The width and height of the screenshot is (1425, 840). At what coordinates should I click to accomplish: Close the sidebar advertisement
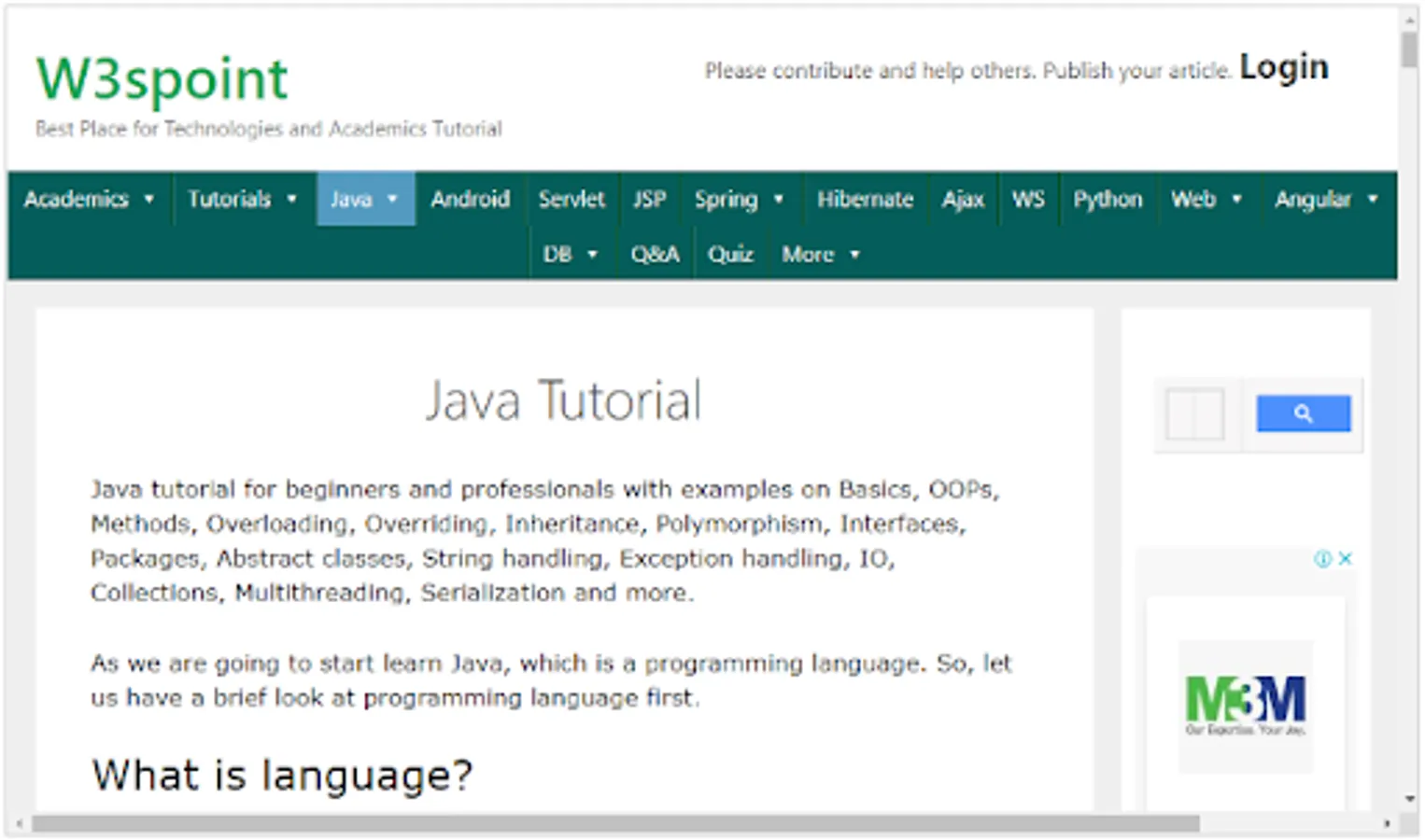coord(1345,559)
